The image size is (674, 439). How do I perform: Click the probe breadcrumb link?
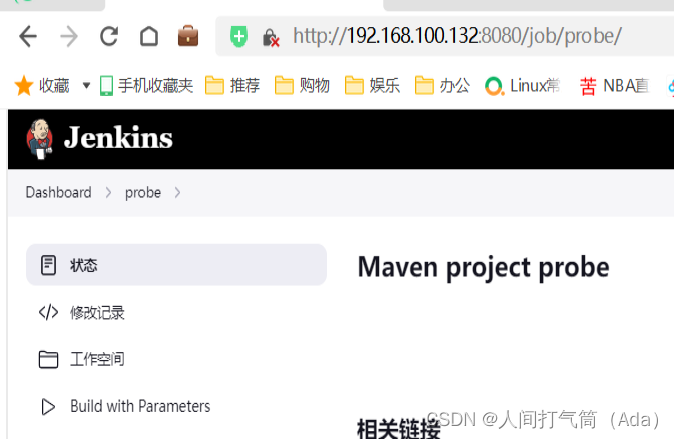[143, 193]
